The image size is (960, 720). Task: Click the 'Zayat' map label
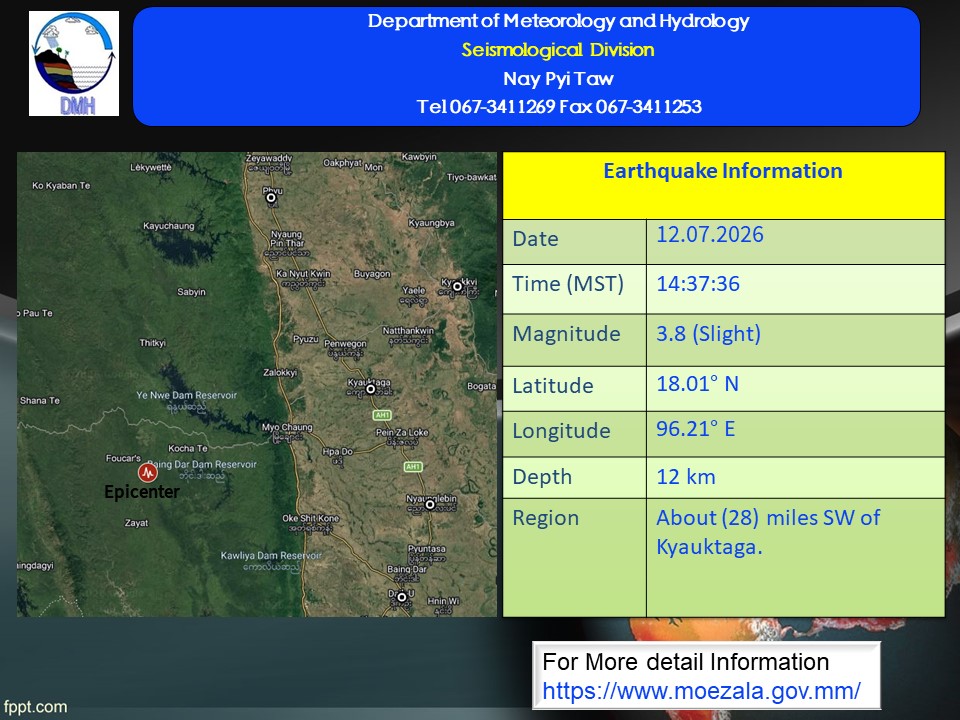(x=136, y=523)
